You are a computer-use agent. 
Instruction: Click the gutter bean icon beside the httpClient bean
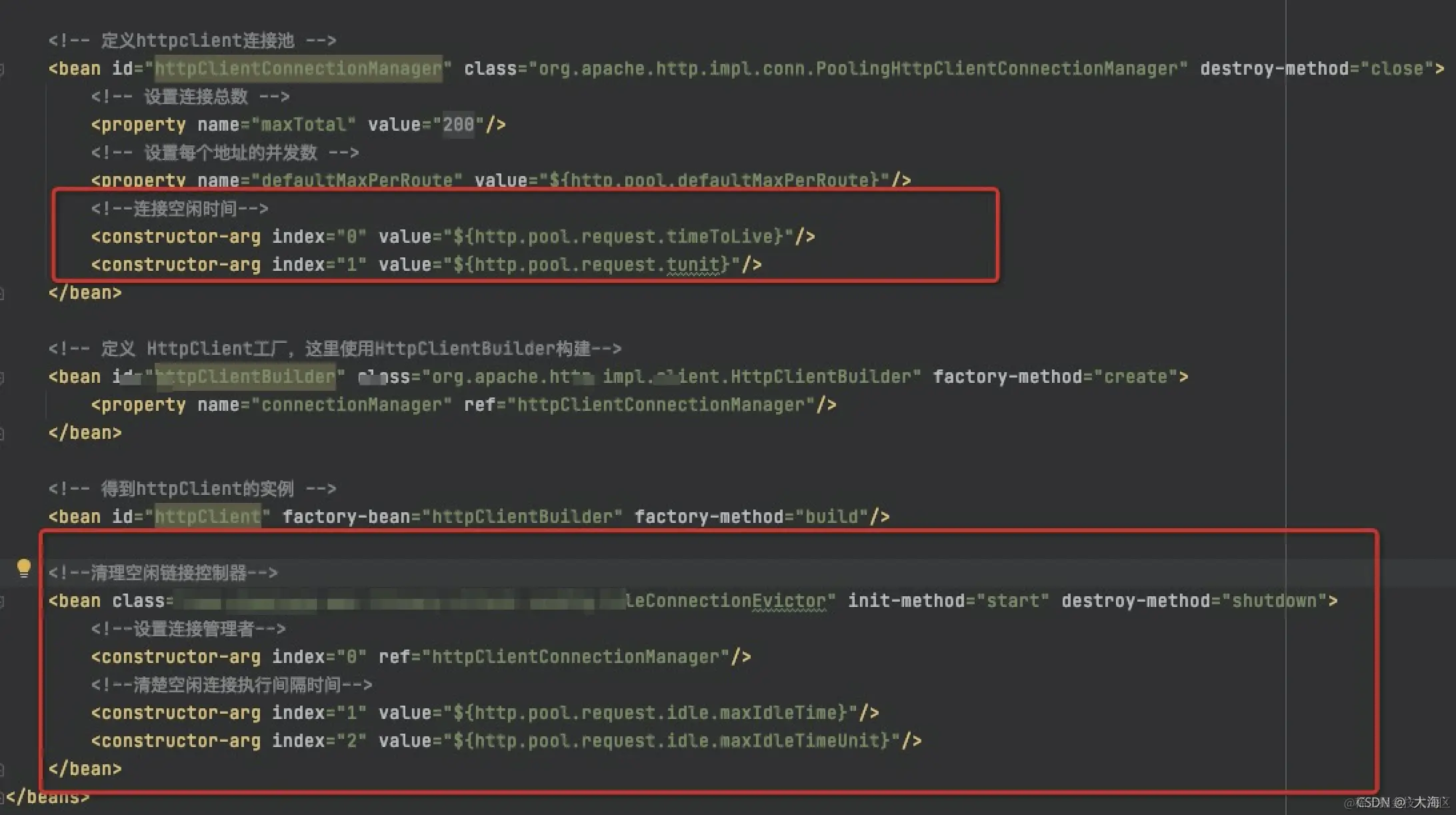coord(4,516)
